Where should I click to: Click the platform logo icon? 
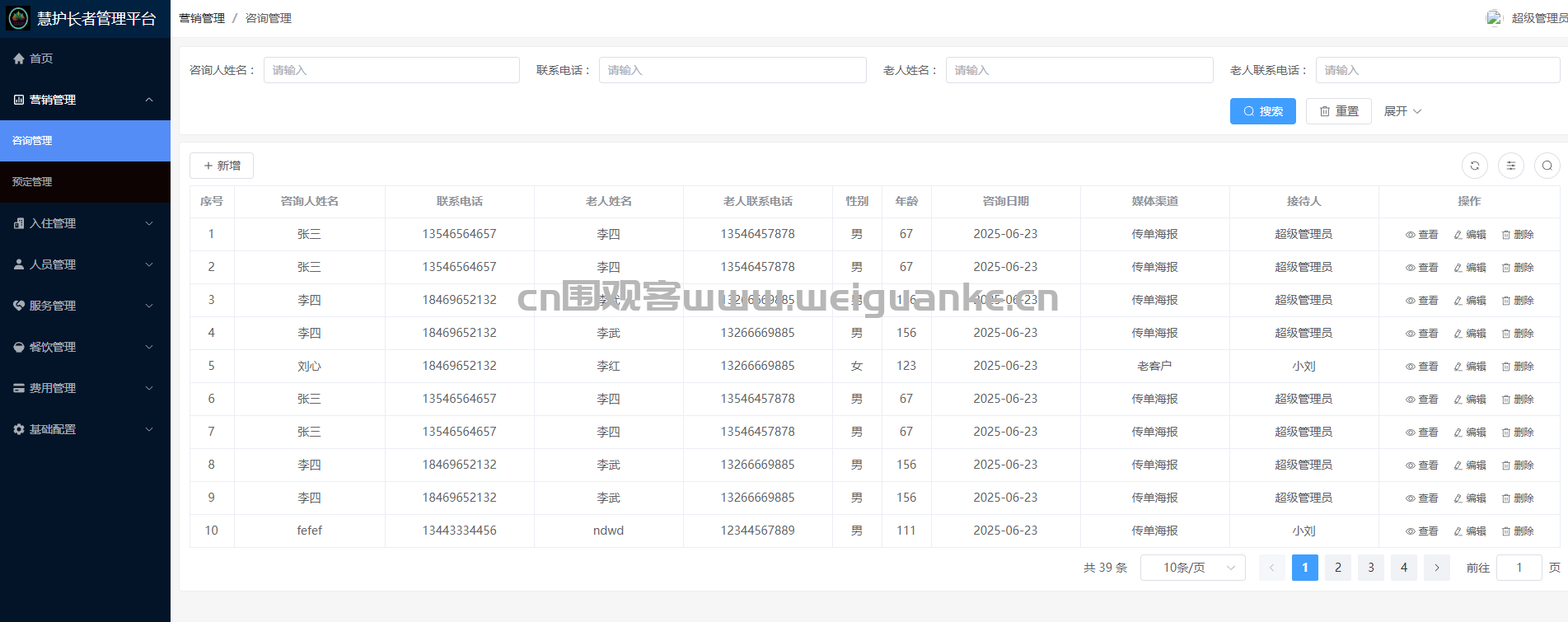point(18,18)
